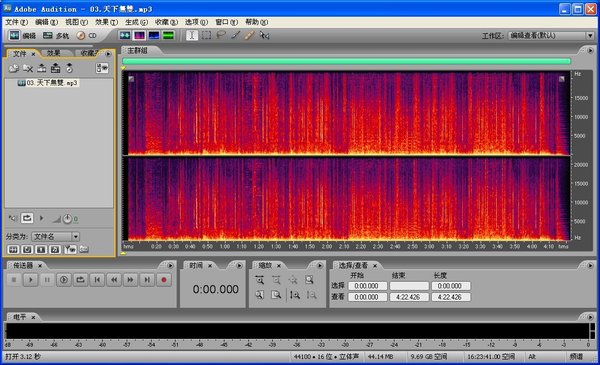Screen dimensions: 600x365
Task: Click selection 开始 time field
Action: point(367,286)
